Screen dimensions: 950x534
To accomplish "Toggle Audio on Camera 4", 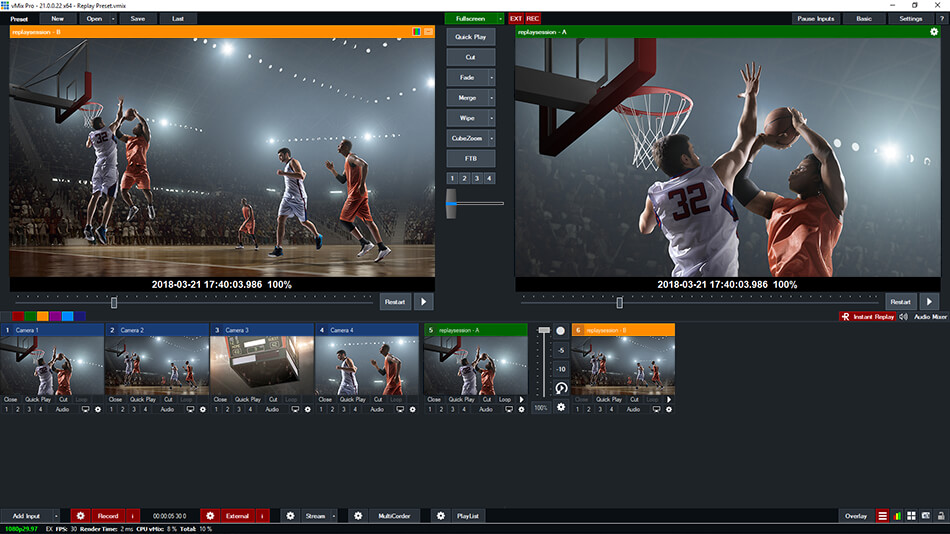I will [x=377, y=410].
